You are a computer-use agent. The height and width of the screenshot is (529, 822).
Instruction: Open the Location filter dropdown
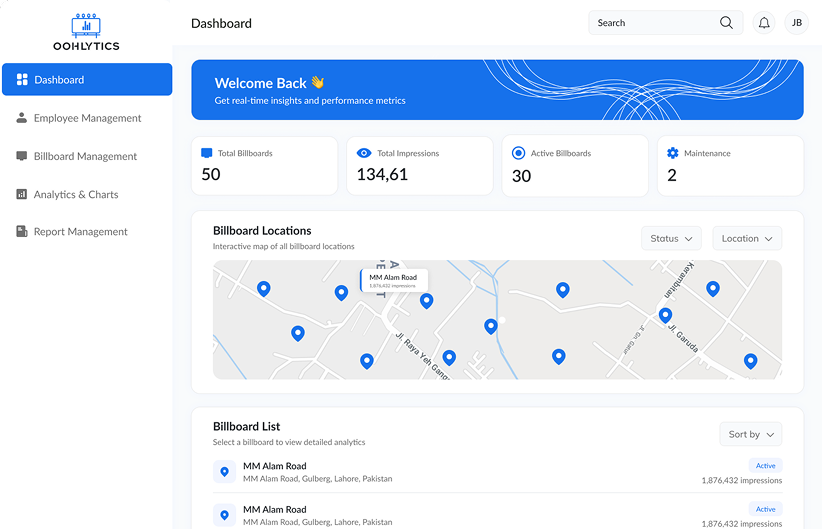point(747,239)
